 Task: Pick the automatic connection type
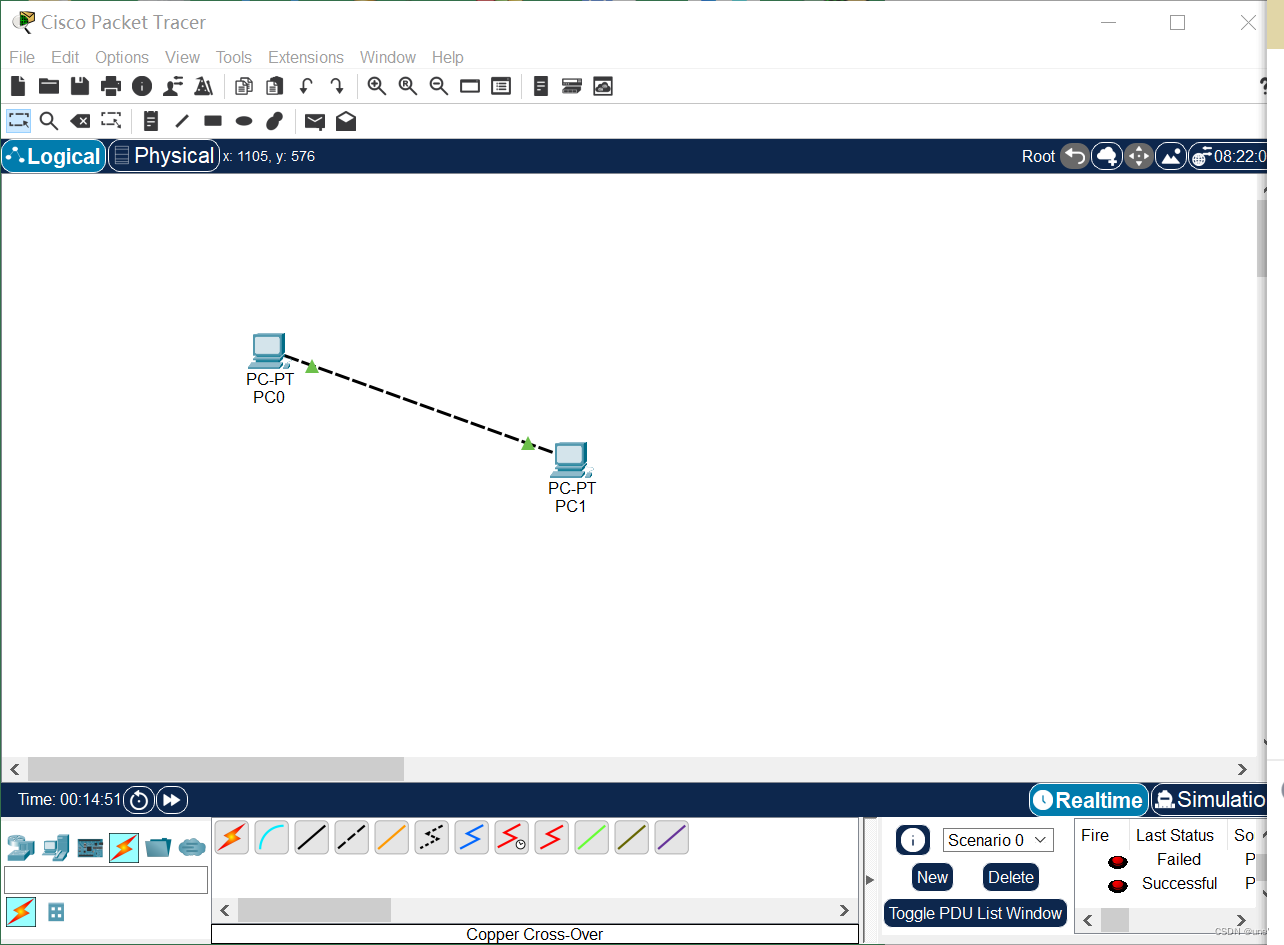(232, 837)
